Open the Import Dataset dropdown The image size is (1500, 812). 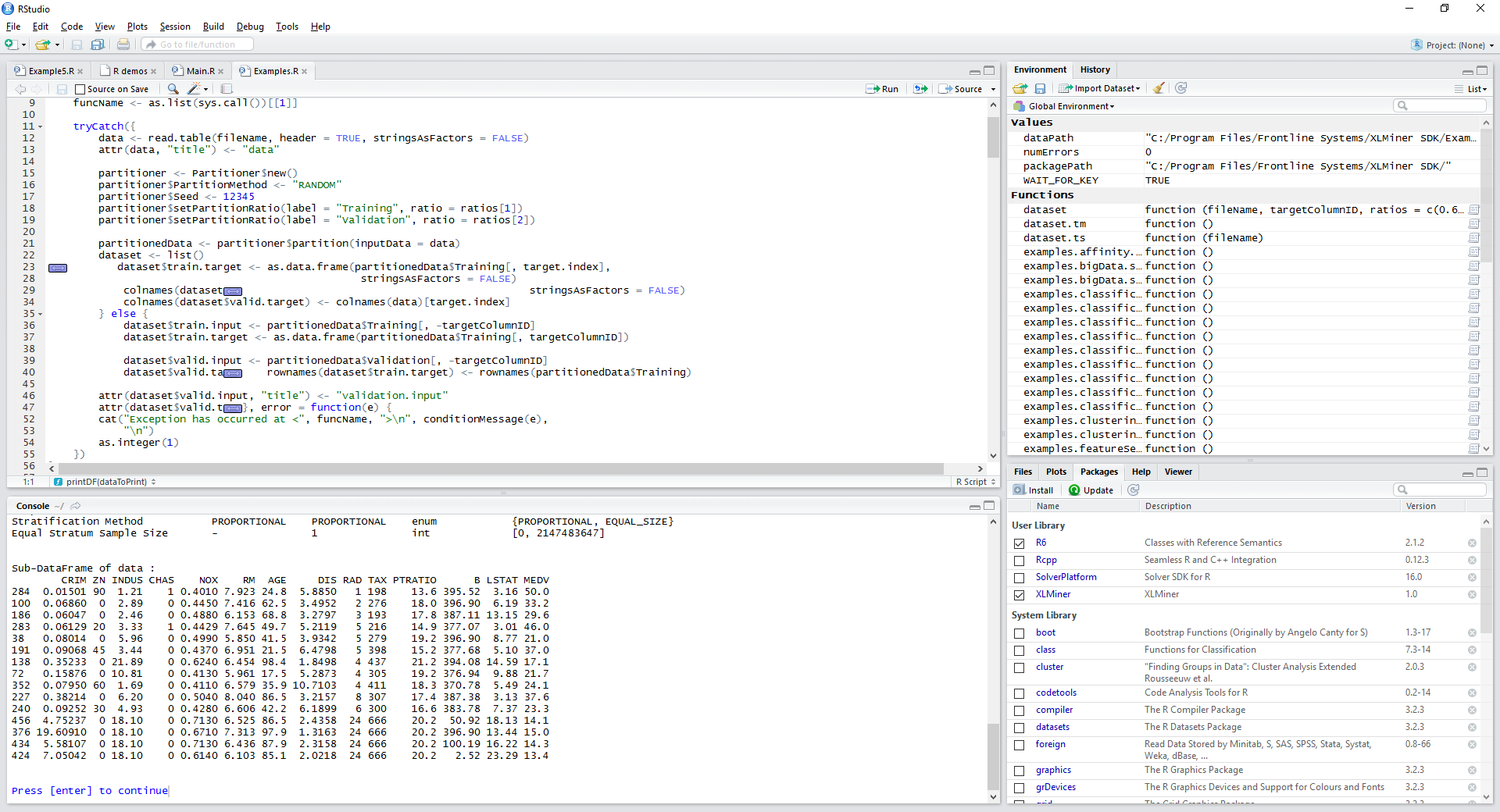coord(1100,88)
